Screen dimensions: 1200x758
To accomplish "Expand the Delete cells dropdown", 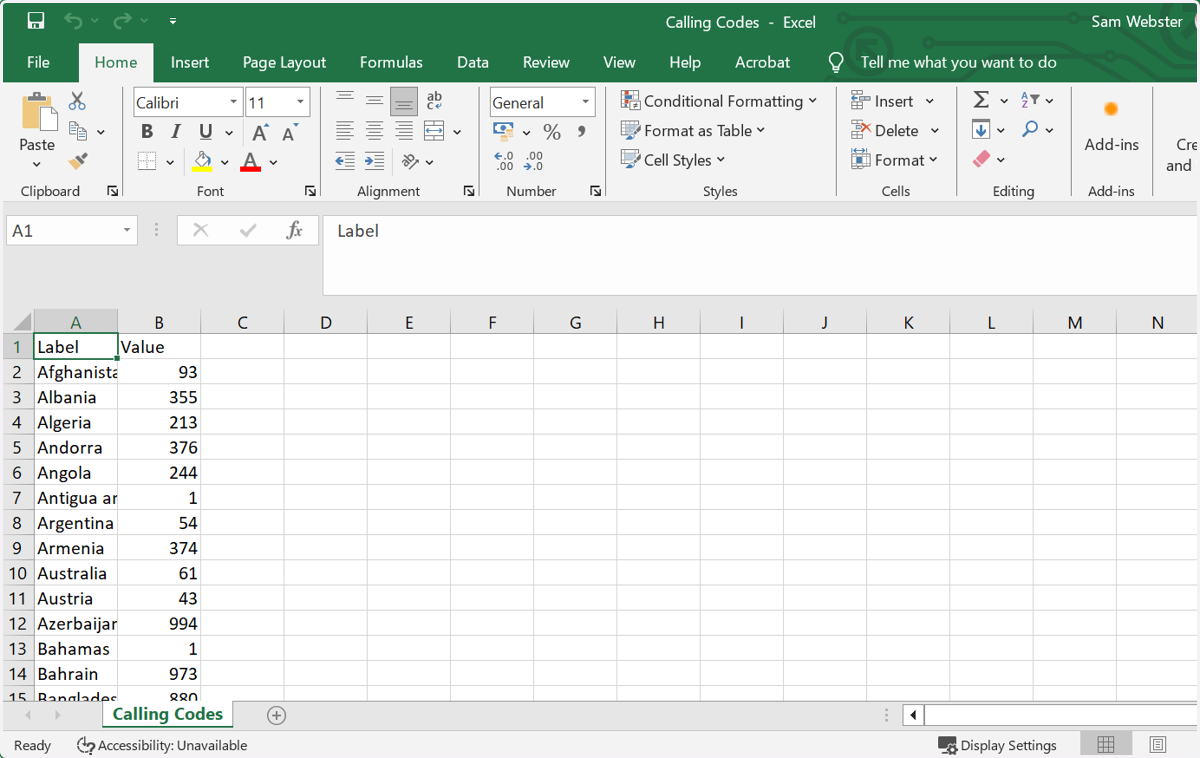I will [934, 131].
